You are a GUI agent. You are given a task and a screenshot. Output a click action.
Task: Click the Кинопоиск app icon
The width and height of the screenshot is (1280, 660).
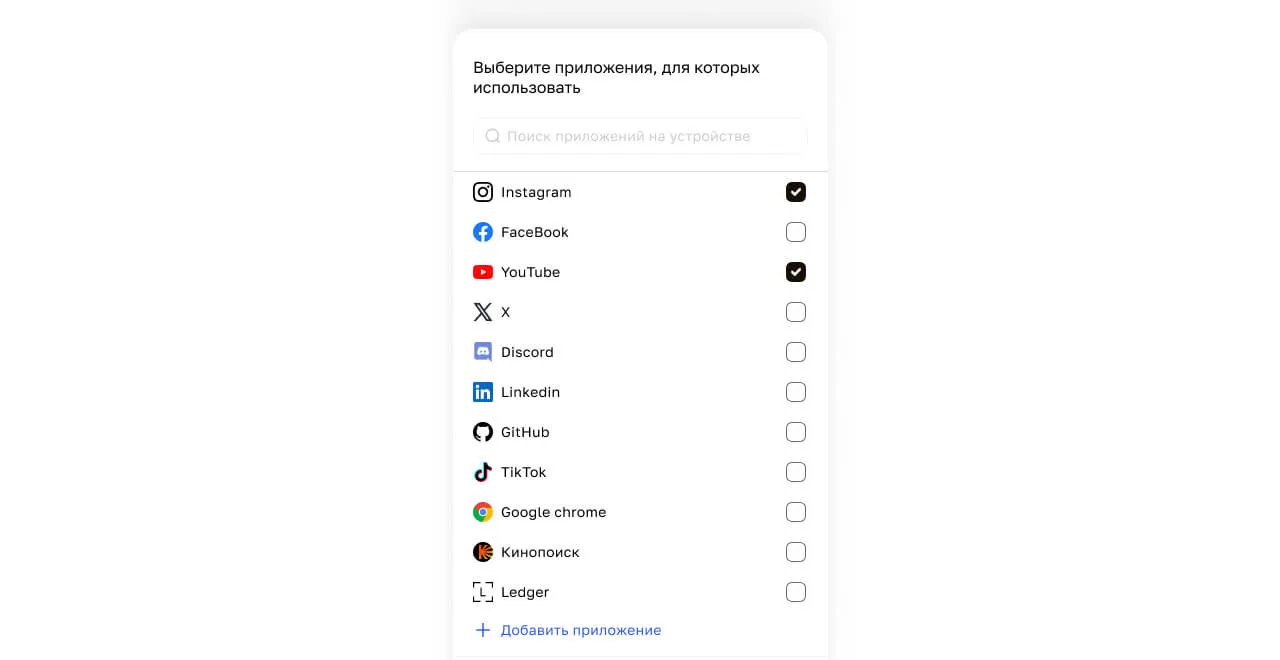point(483,552)
